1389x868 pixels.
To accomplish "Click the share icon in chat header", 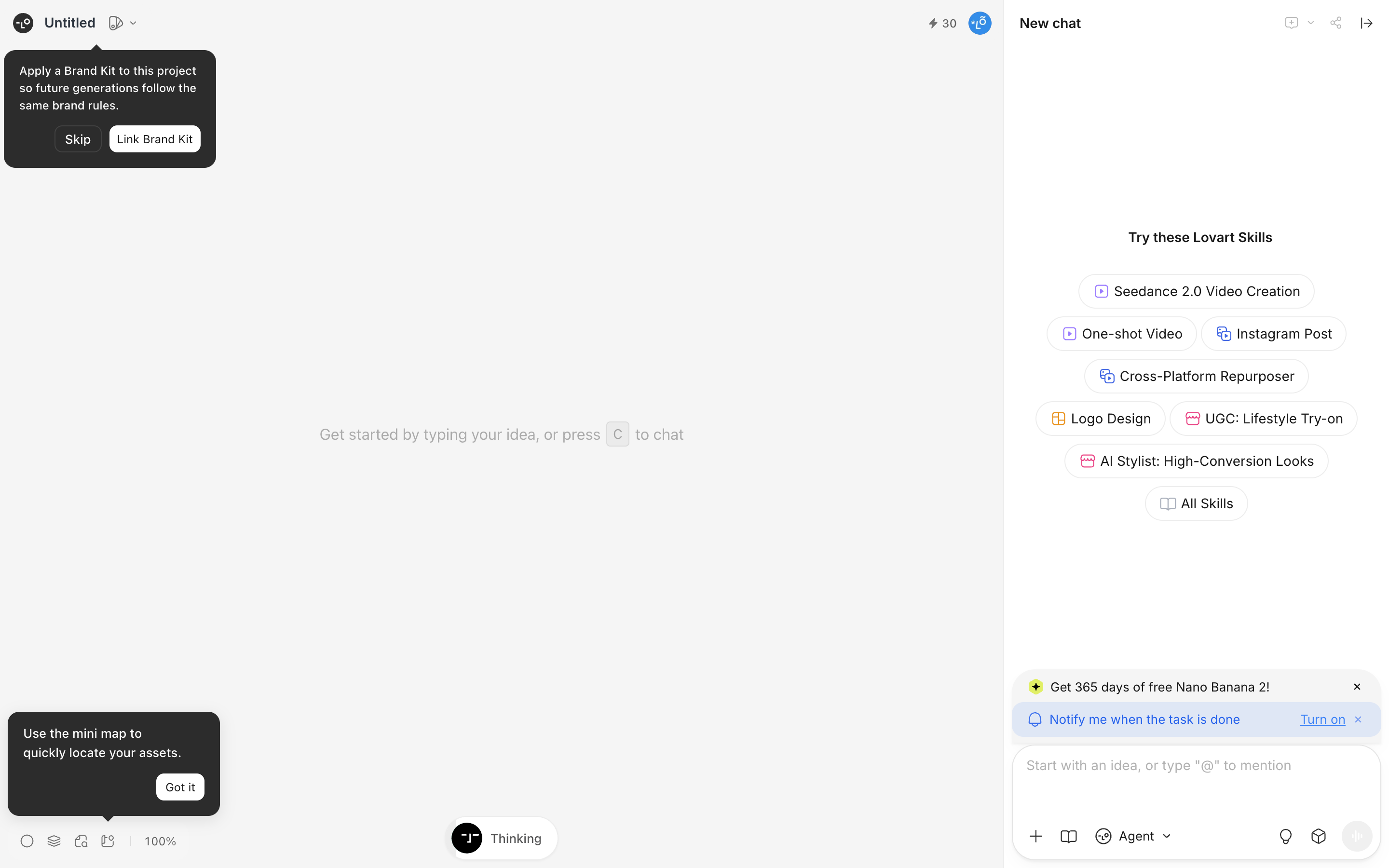I will 1335,23.
